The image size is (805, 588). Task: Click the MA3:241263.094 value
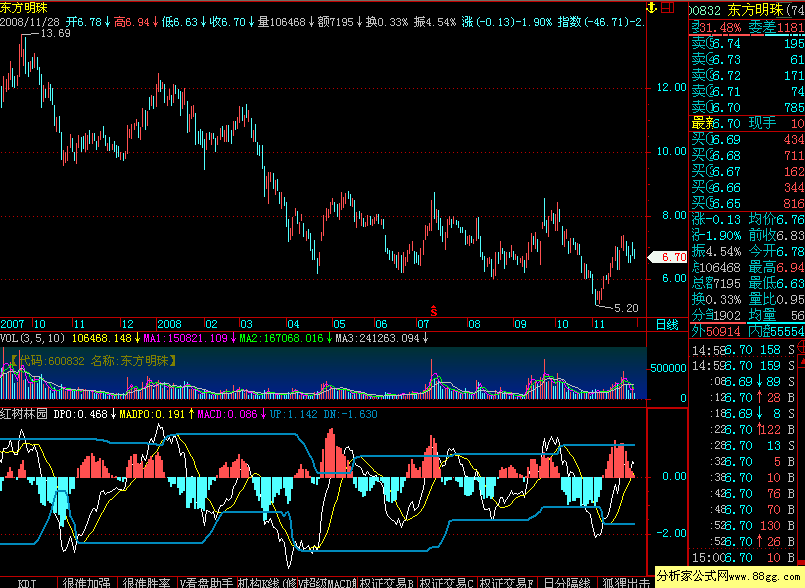[x=377, y=338]
